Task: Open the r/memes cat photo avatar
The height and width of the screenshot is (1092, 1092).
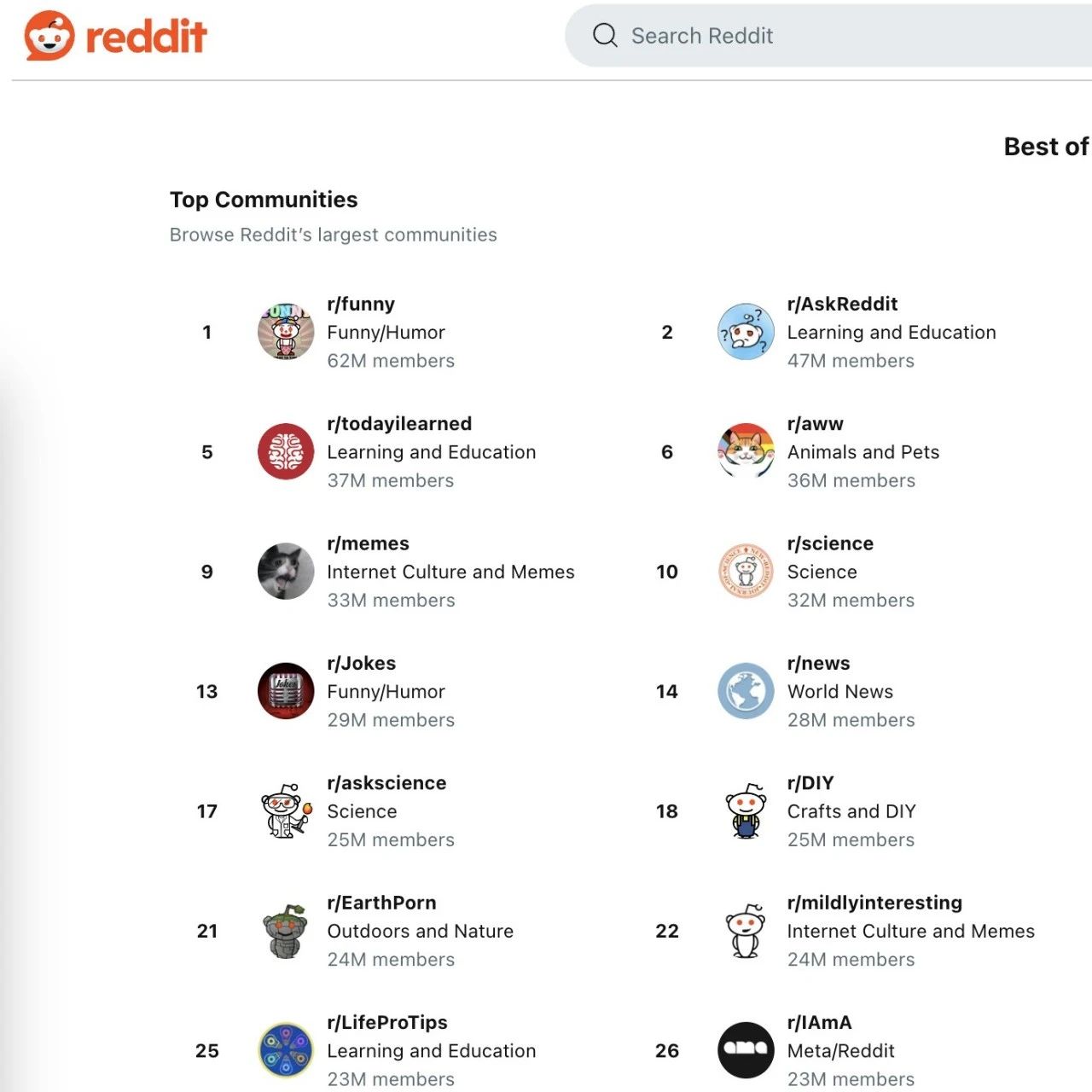Action: 286,572
